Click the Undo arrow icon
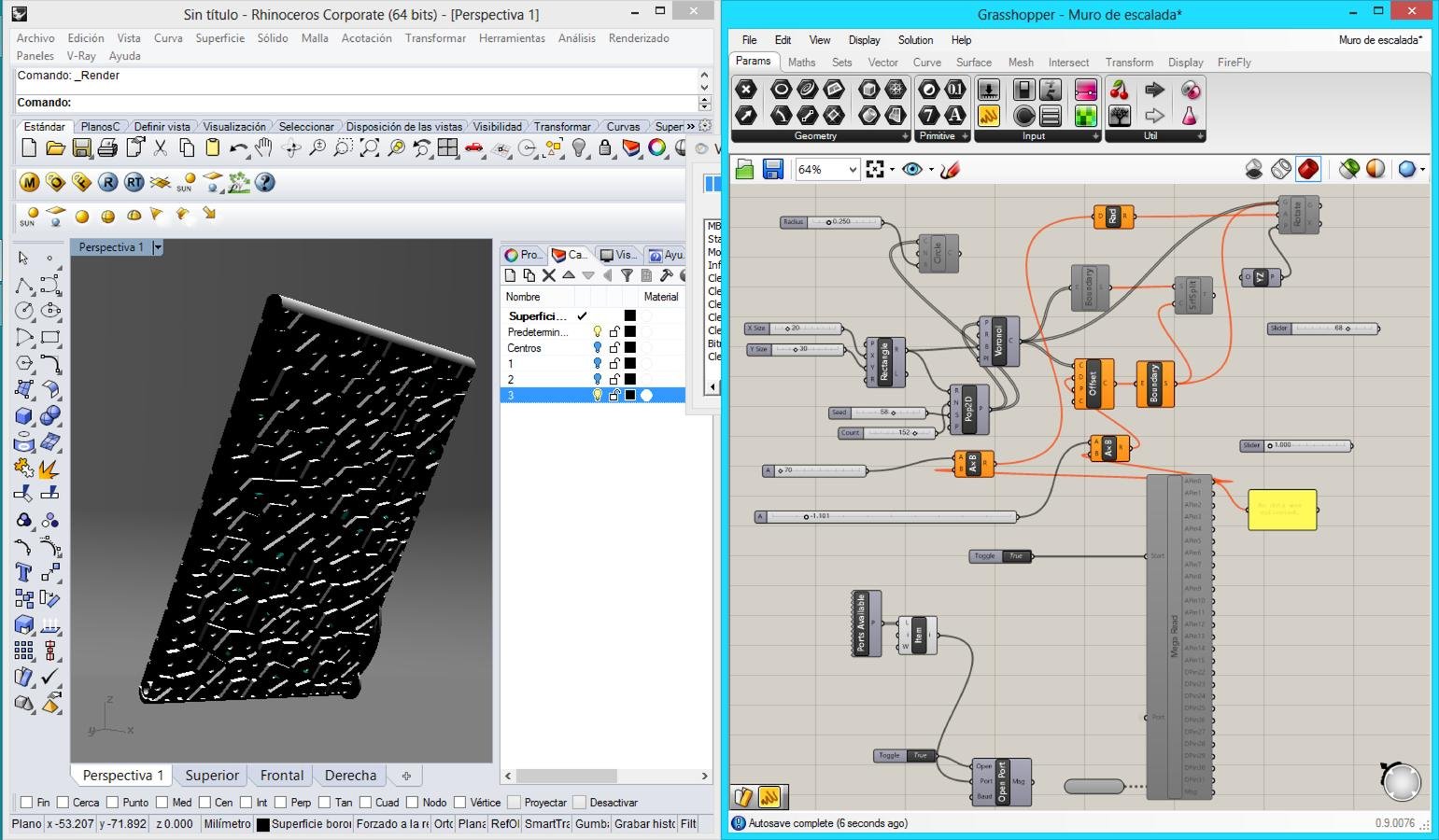The image size is (1439, 840). (238, 148)
